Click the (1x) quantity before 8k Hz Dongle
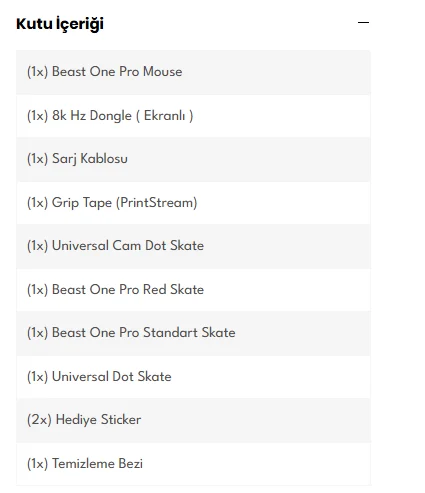 point(37,116)
